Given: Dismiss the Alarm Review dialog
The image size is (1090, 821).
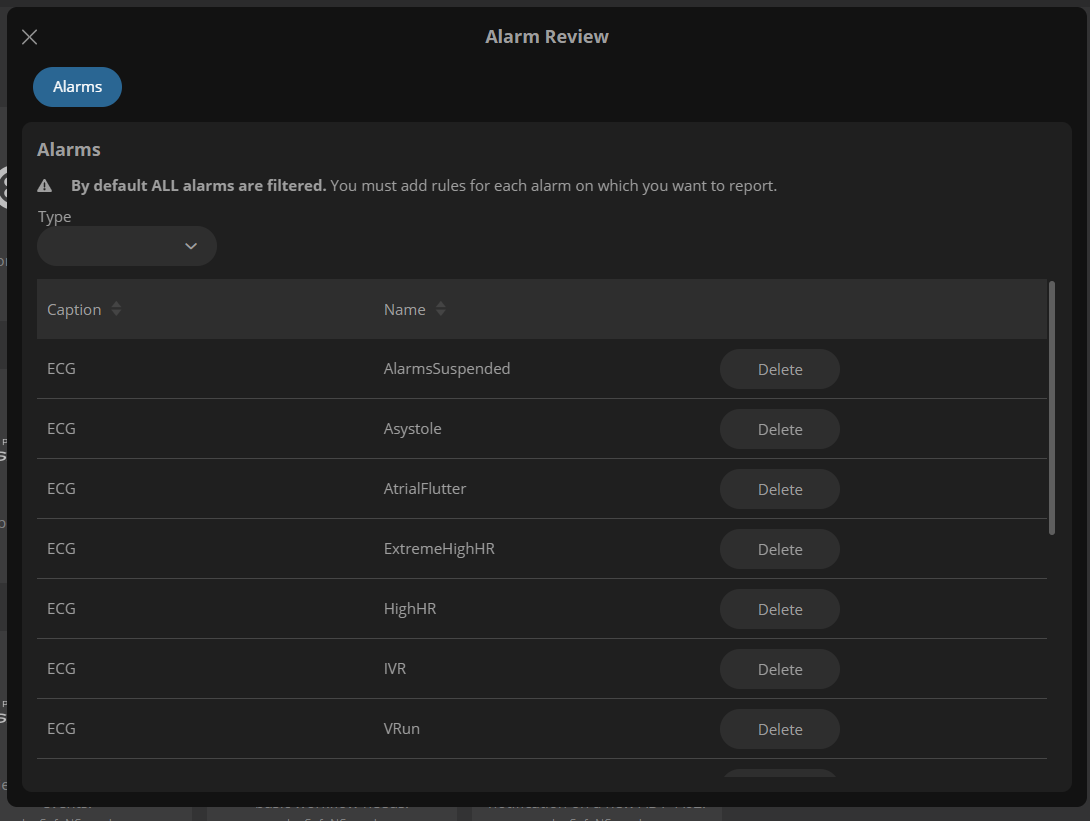Looking at the screenshot, I should 29,36.
